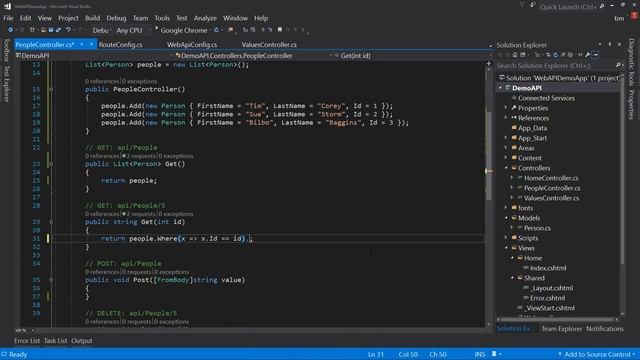
Task: Click the browser refresh icon beside Google Chrome
Action: [216, 30]
